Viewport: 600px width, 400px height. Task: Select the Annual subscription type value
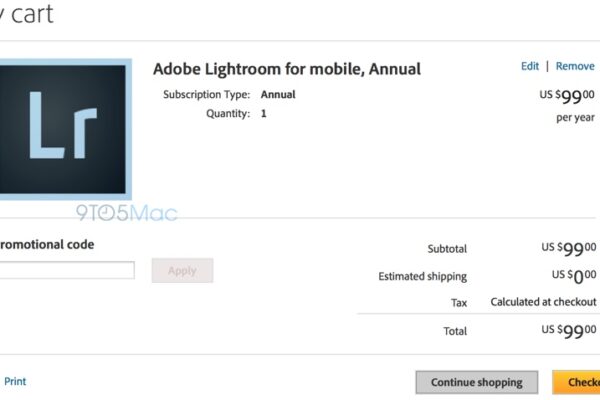click(x=279, y=95)
